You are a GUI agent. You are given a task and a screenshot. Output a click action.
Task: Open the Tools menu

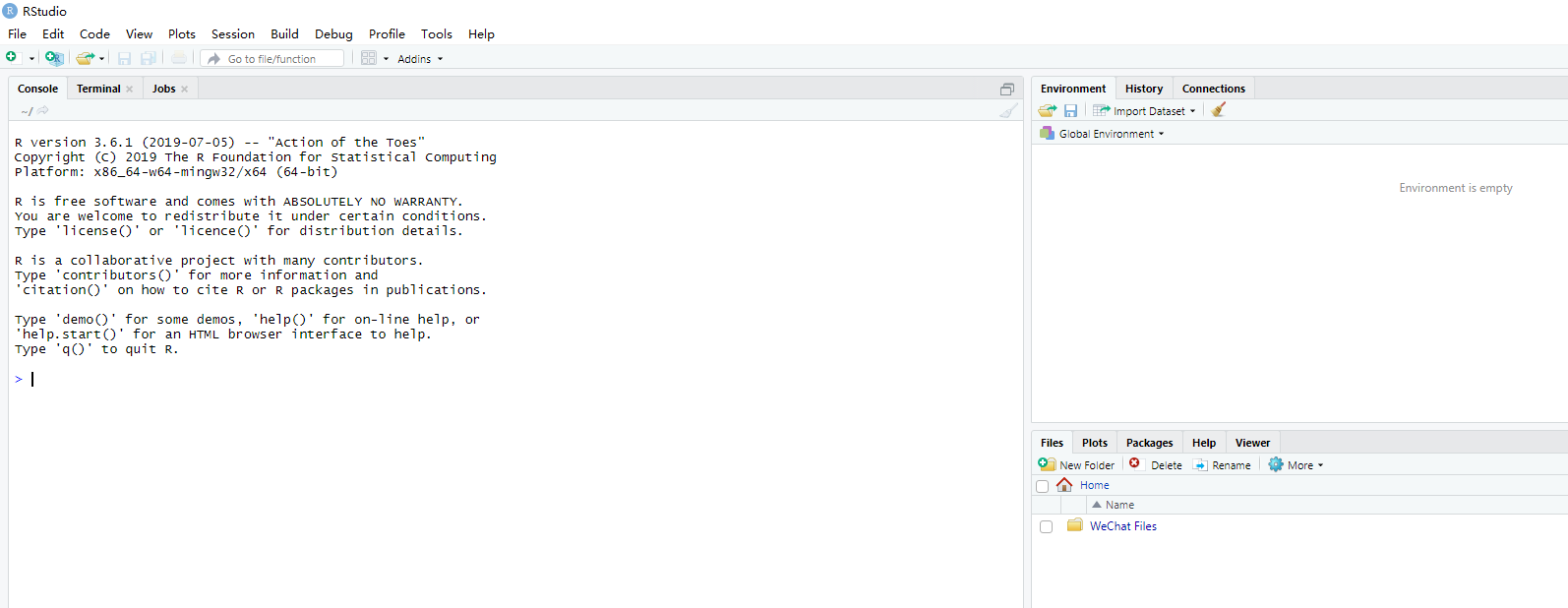point(437,33)
